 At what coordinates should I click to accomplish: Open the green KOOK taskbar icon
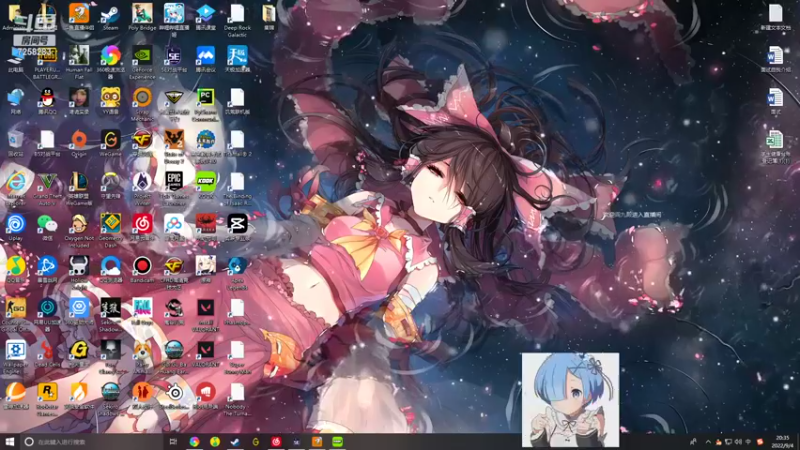[x=337, y=442]
